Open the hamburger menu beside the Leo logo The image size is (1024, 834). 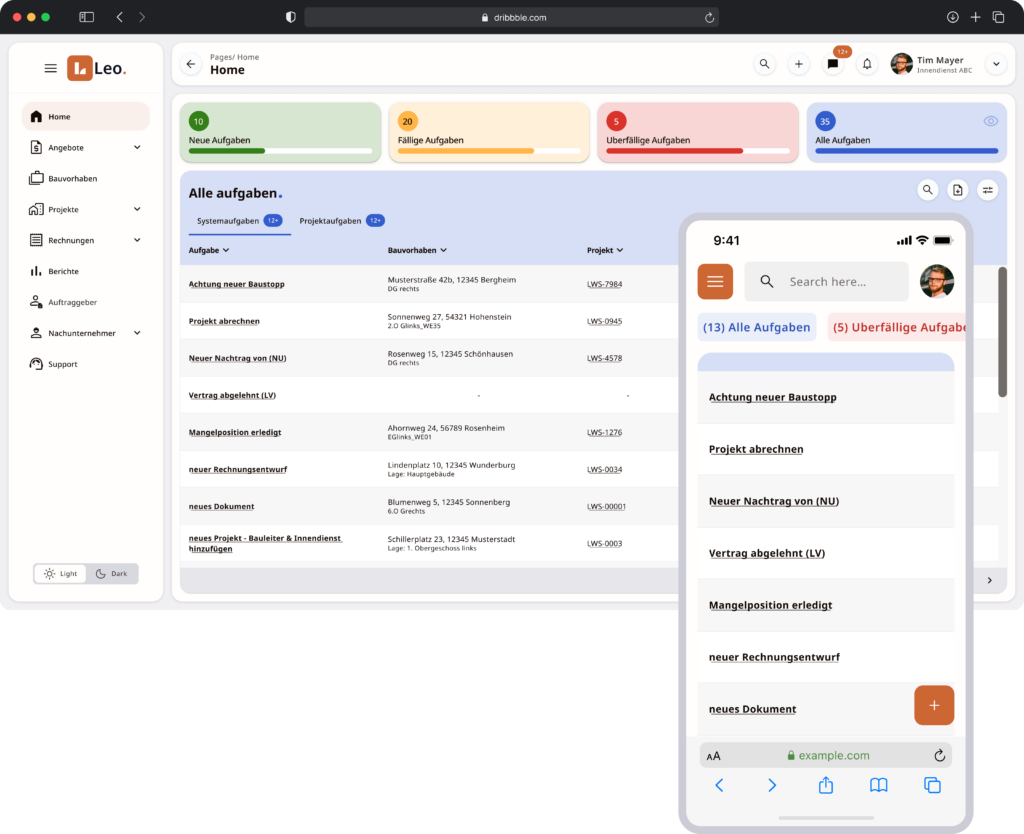click(x=50, y=68)
